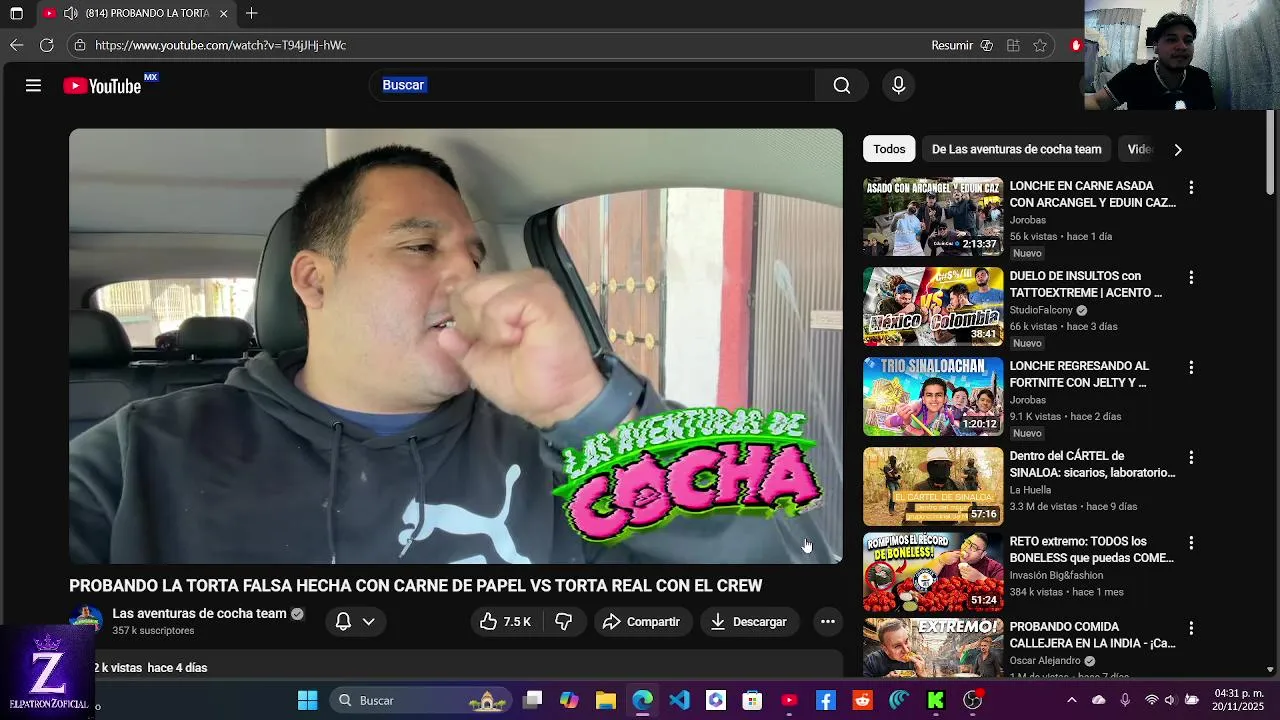The height and width of the screenshot is (720, 1280).
Task: Start voice search with the microphone icon
Action: 898,86
